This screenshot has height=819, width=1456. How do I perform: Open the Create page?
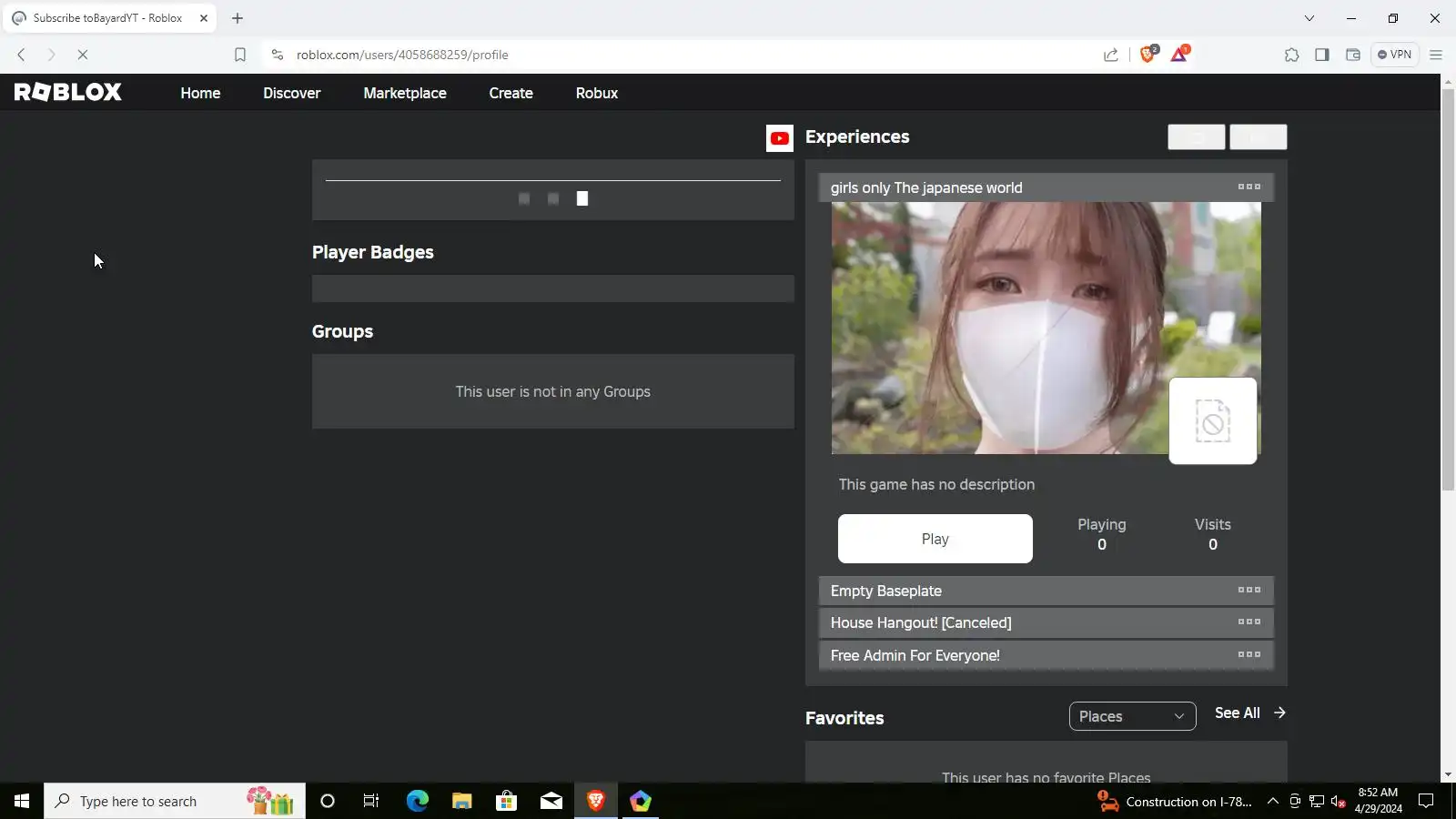(511, 93)
